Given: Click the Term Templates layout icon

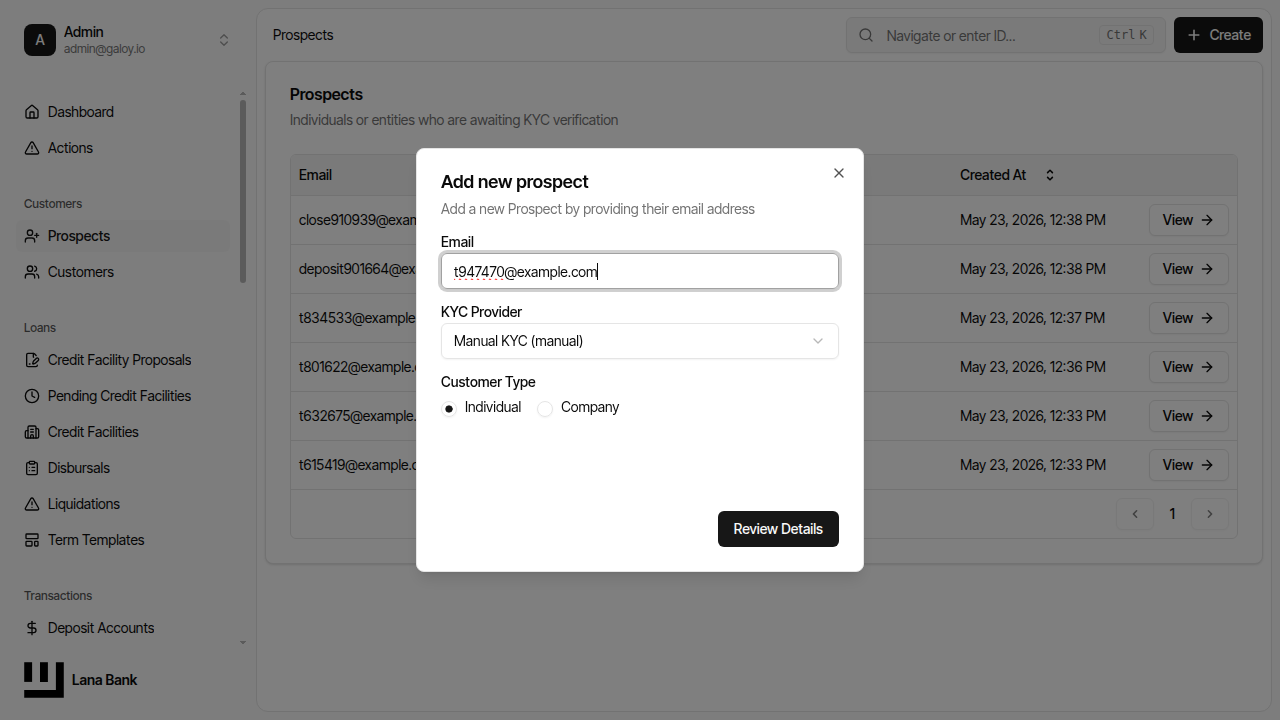Looking at the screenshot, I should 32,540.
